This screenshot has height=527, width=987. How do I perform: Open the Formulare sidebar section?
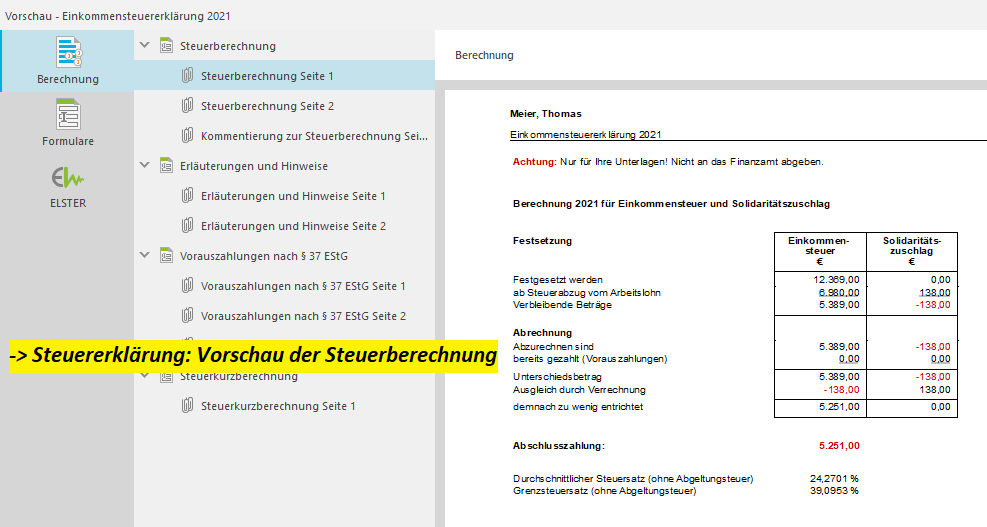[67, 122]
